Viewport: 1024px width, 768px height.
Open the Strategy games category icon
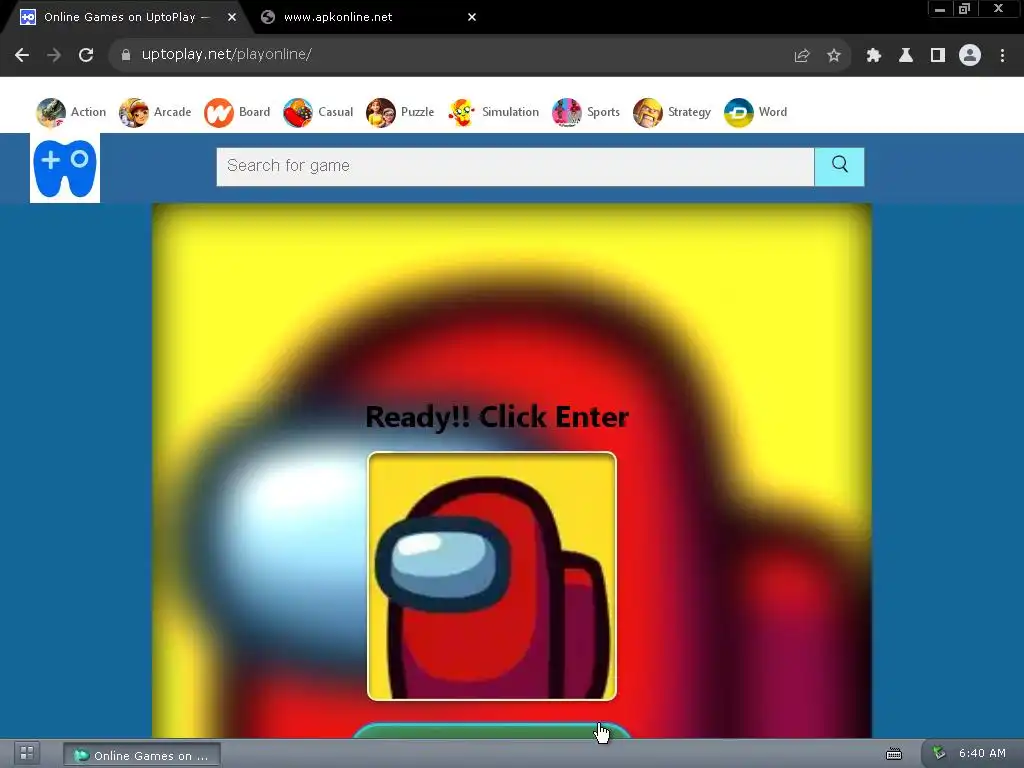coord(648,112)
